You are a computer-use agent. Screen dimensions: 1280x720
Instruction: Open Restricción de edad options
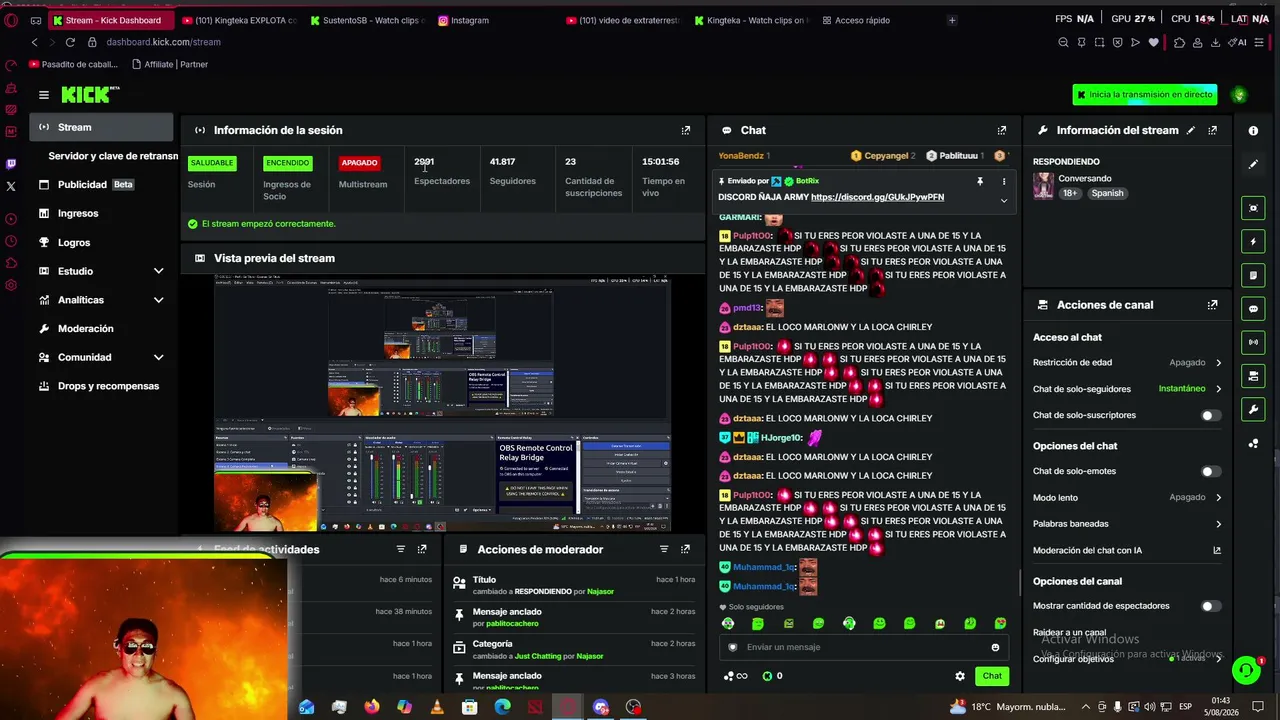[1127, 363]
